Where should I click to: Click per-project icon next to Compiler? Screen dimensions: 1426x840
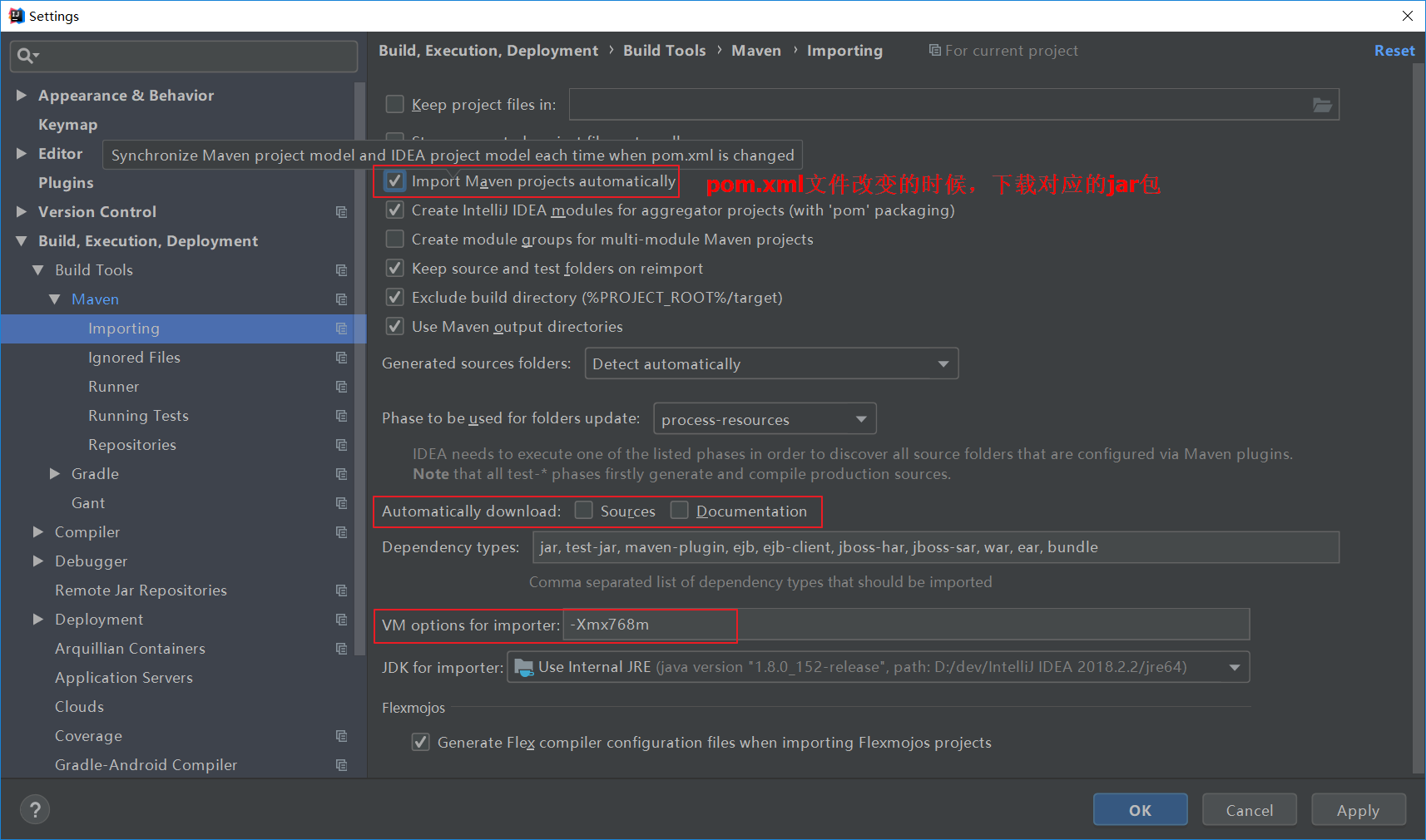pos(341,532)
